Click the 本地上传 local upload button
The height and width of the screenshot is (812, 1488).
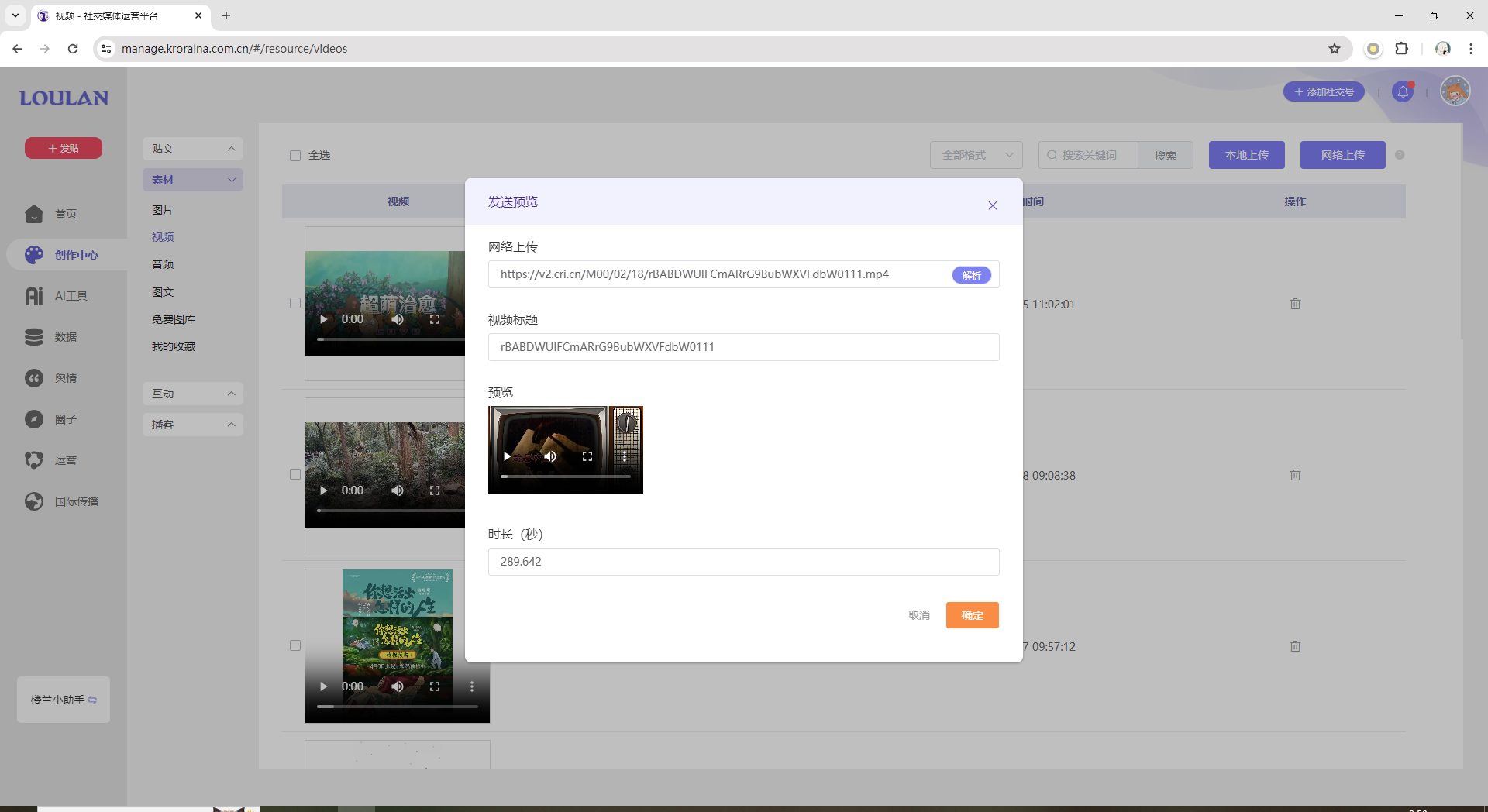(x=1246, y=155)
